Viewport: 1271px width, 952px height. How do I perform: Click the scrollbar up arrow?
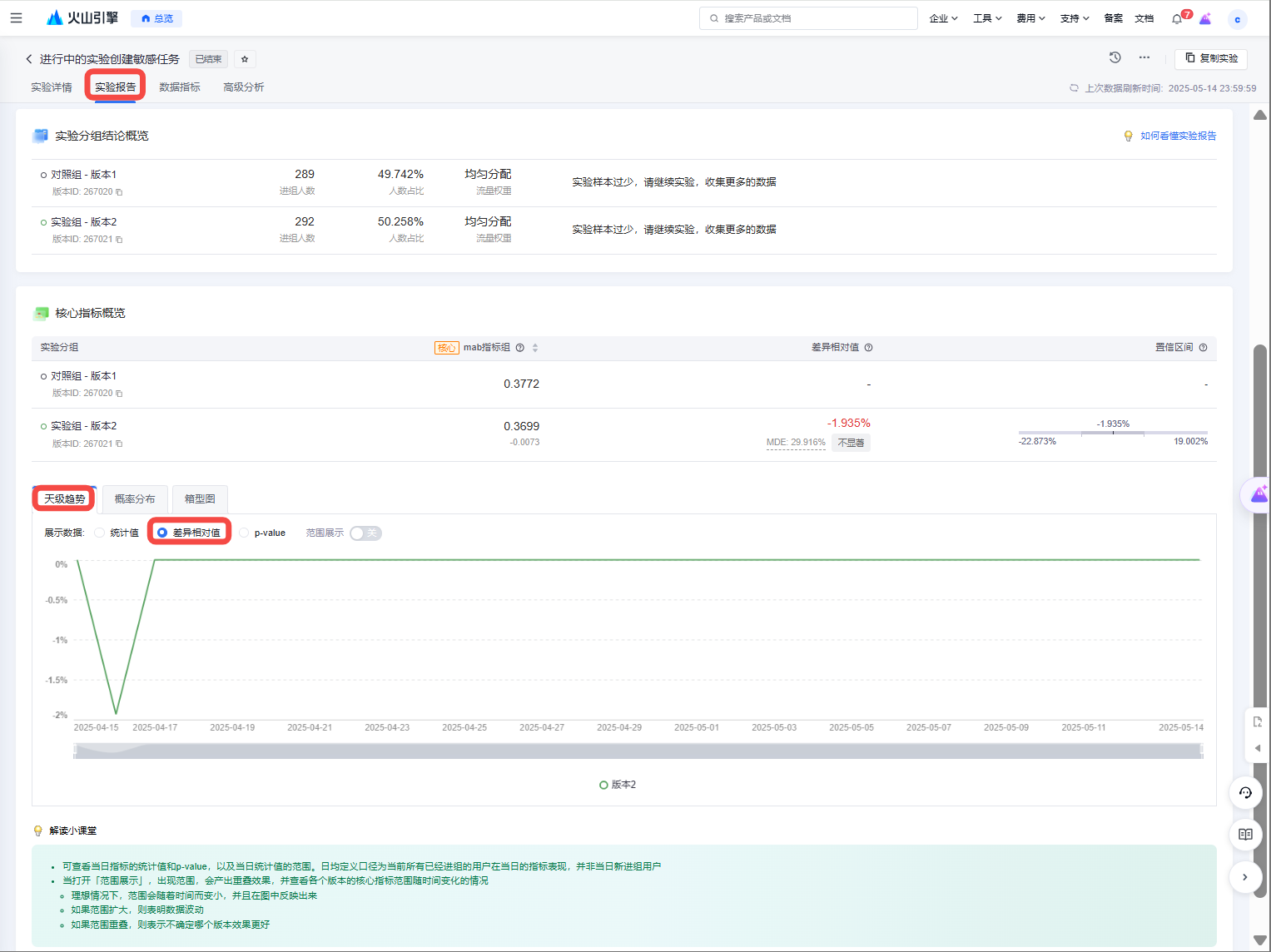1260,115
